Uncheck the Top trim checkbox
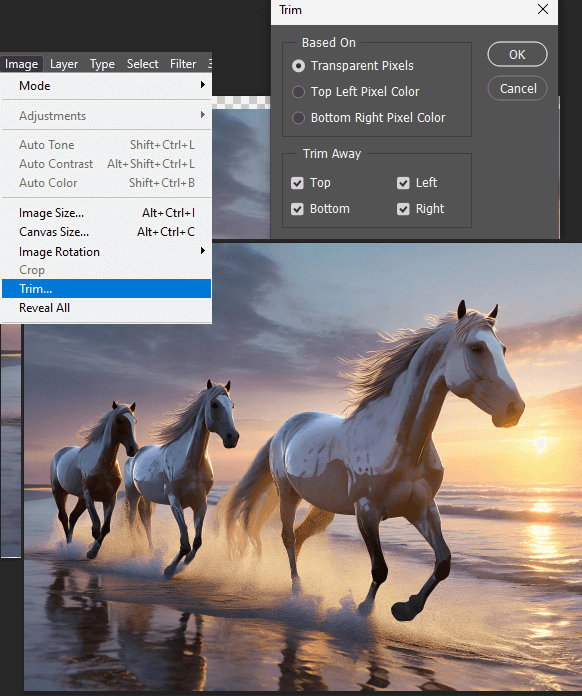The height and width of the screenshot is (696, 582). pos(297,183)
